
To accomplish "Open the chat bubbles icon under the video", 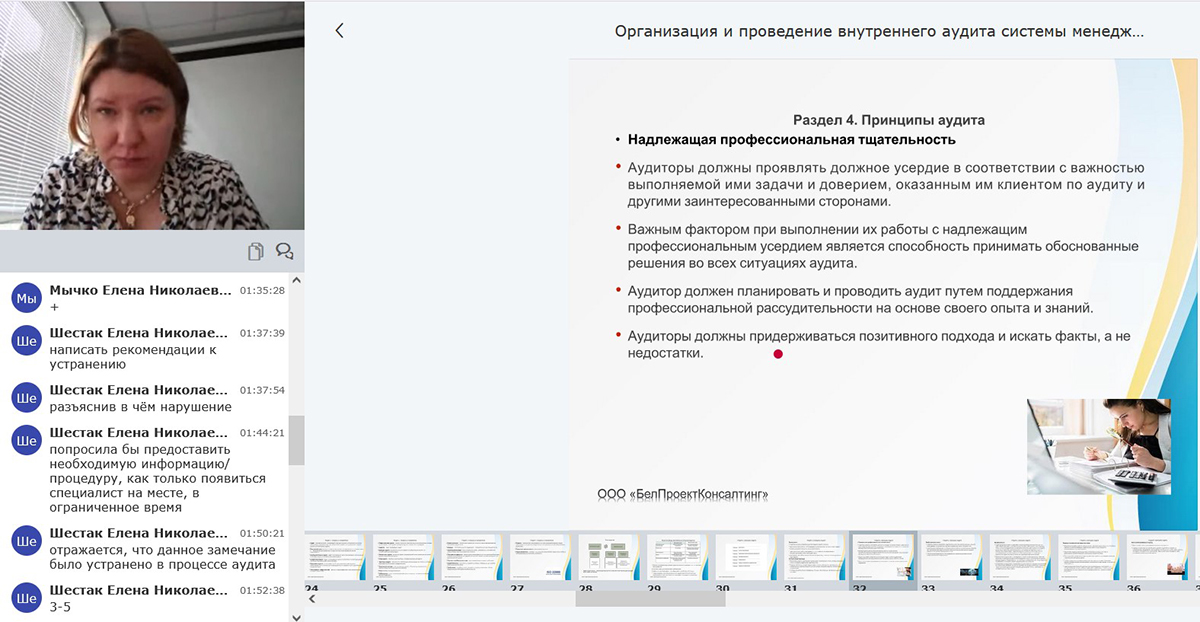I will click(x=284, y=251).
